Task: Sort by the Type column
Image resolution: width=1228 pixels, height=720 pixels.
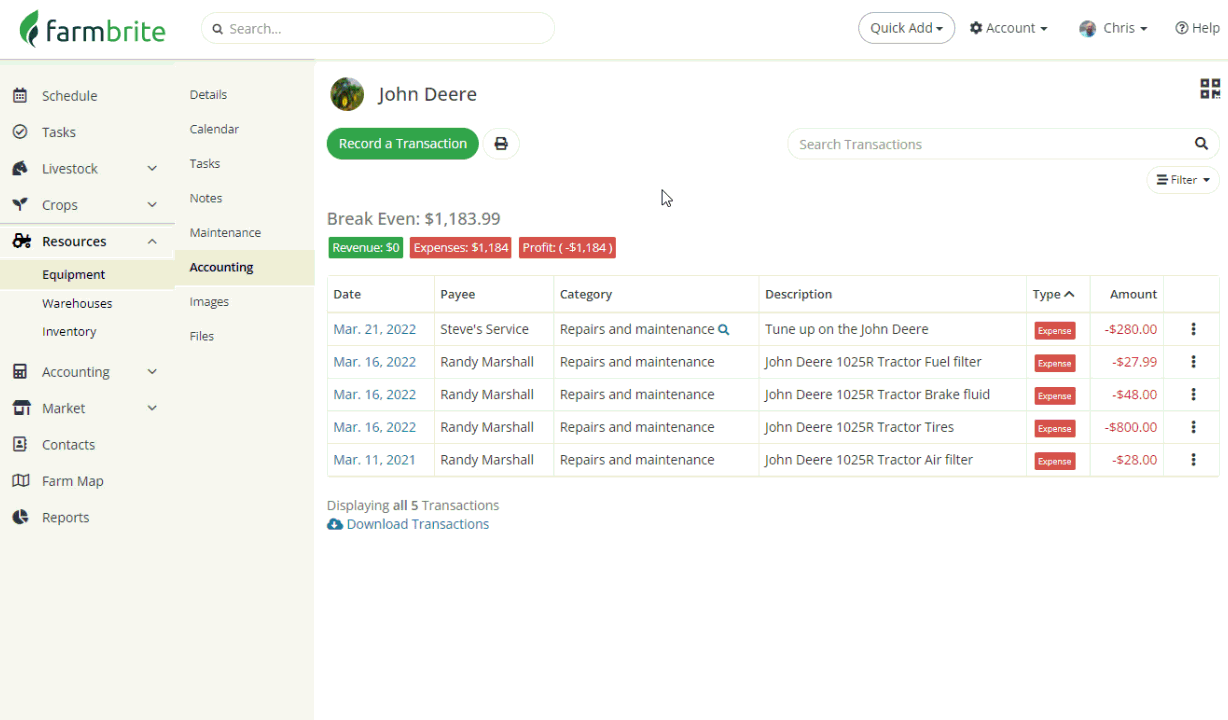Action: pyautogui.click(x=1053, y=294)
